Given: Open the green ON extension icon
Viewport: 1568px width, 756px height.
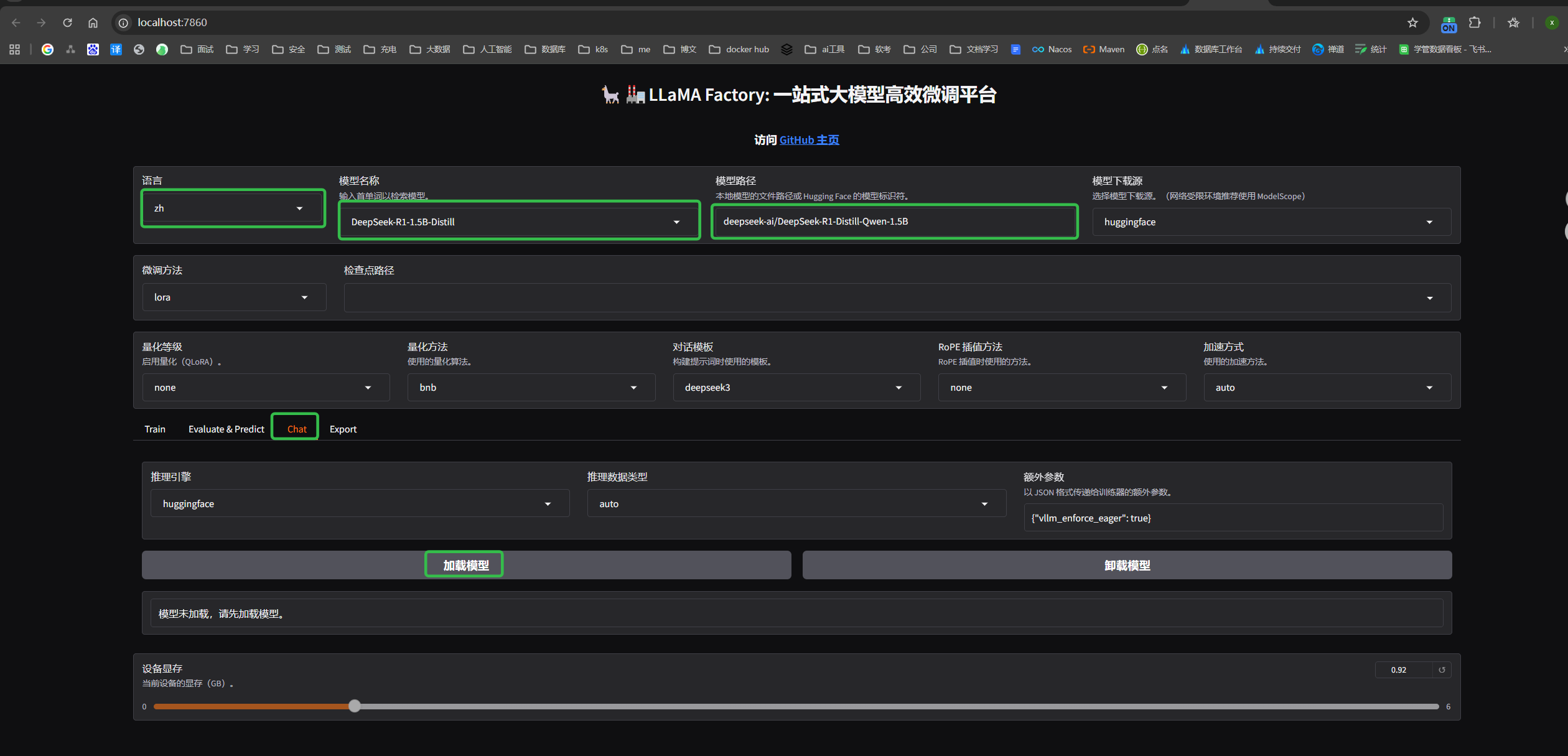Looking at the screenshot, I should [x=1449, y=24].
